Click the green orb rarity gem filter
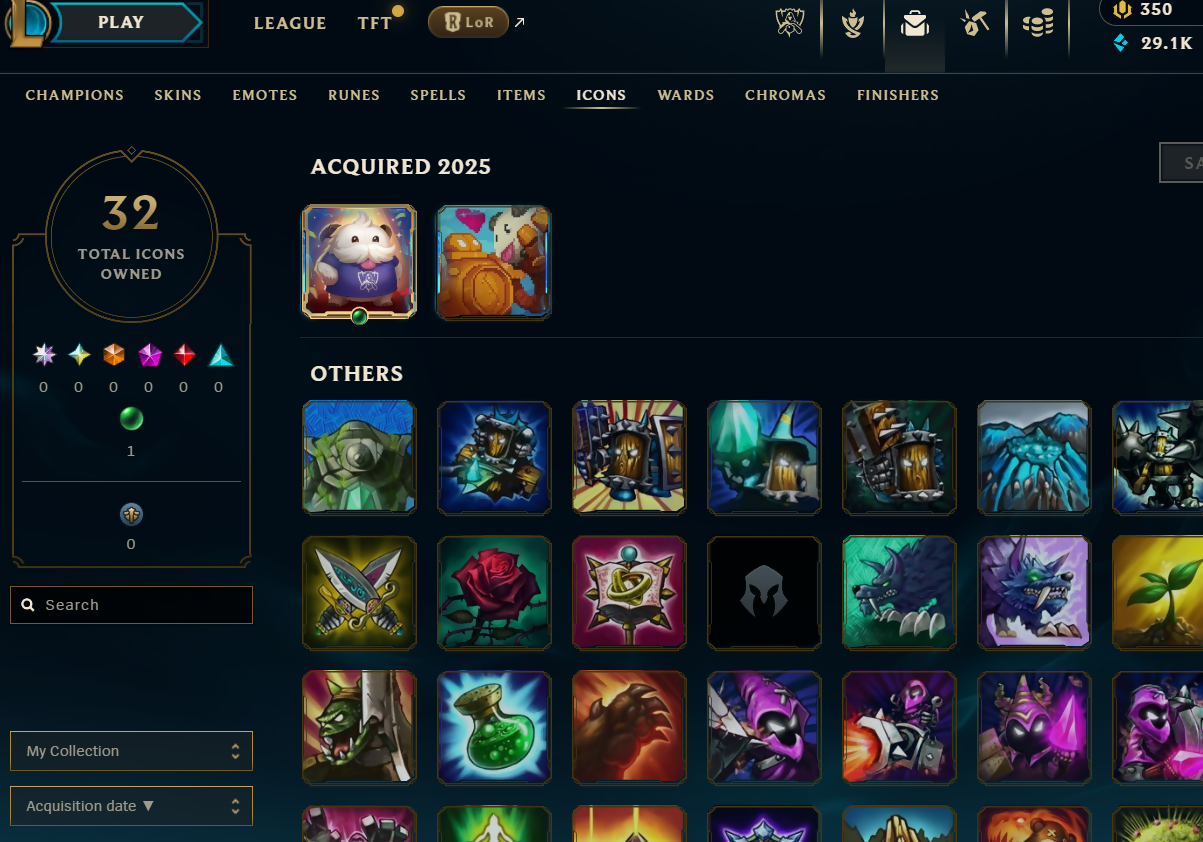1203x842 pixels. [x=131, y=418]
